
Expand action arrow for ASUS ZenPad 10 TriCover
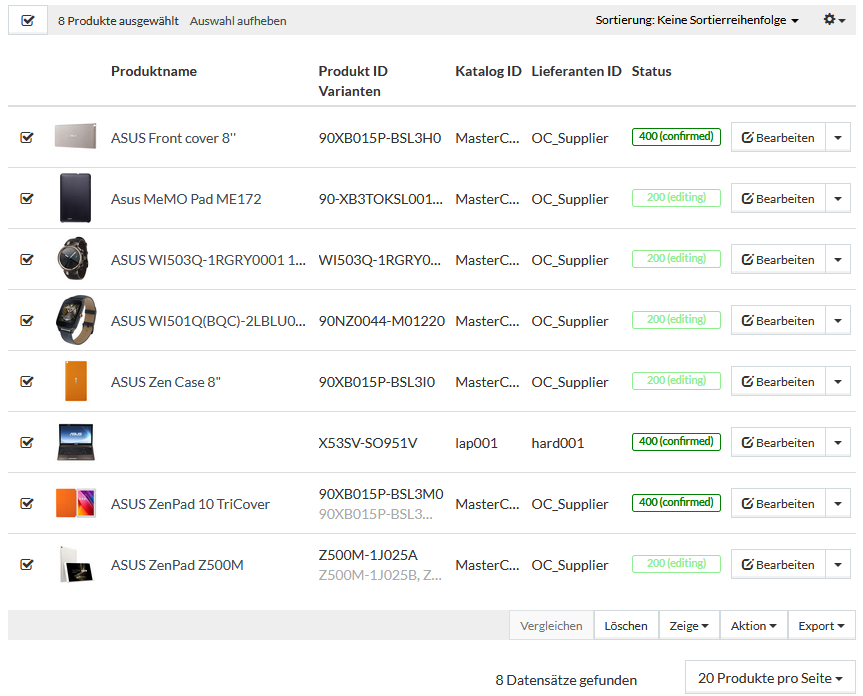[x=838, y=504]
